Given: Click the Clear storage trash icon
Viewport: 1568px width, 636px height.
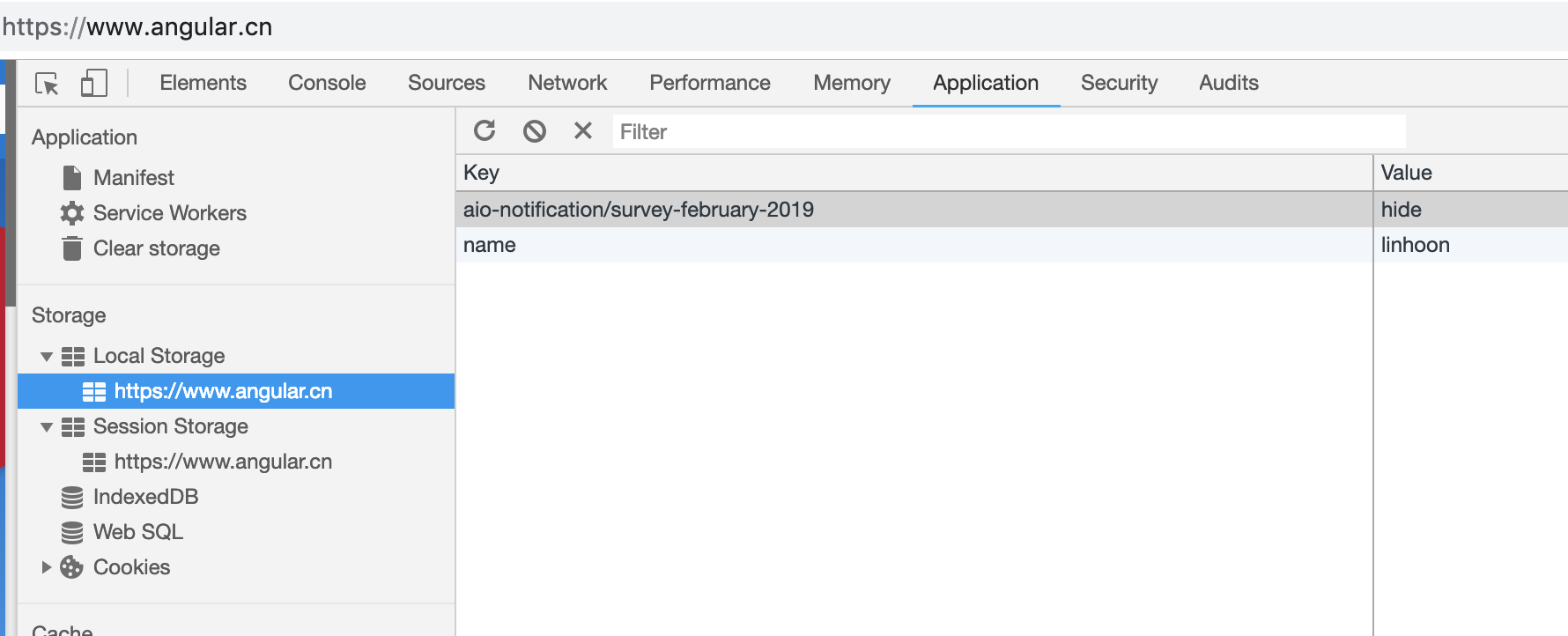Looking at the screenshot, I should coord(72,248).
